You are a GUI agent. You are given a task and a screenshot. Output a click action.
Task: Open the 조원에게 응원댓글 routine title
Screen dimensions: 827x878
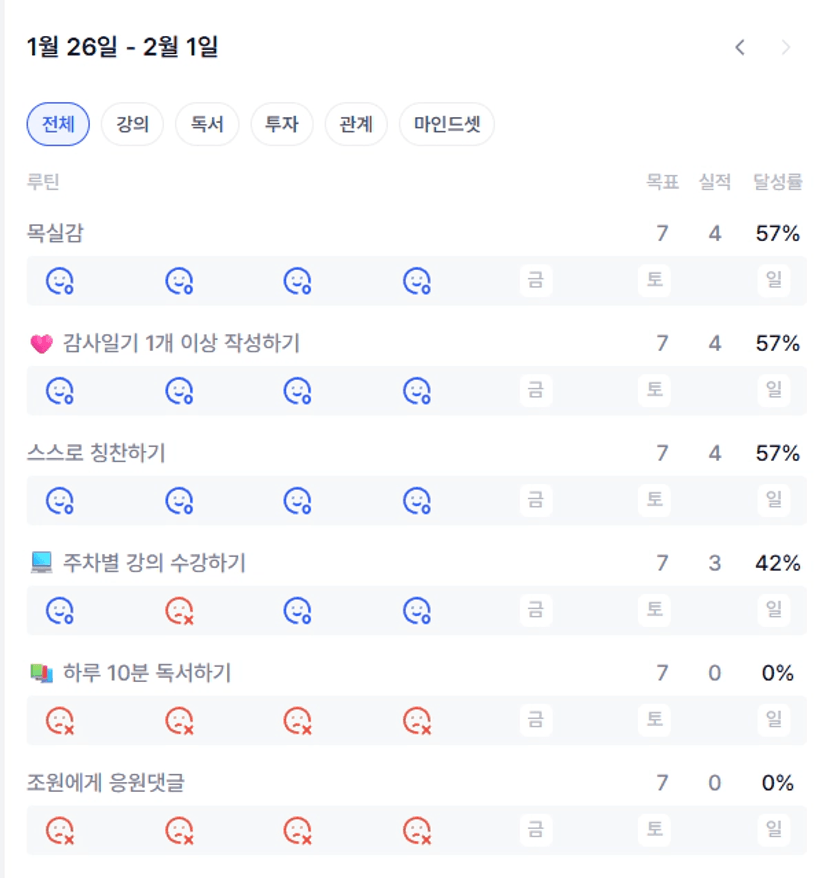[x=105, y=783]
